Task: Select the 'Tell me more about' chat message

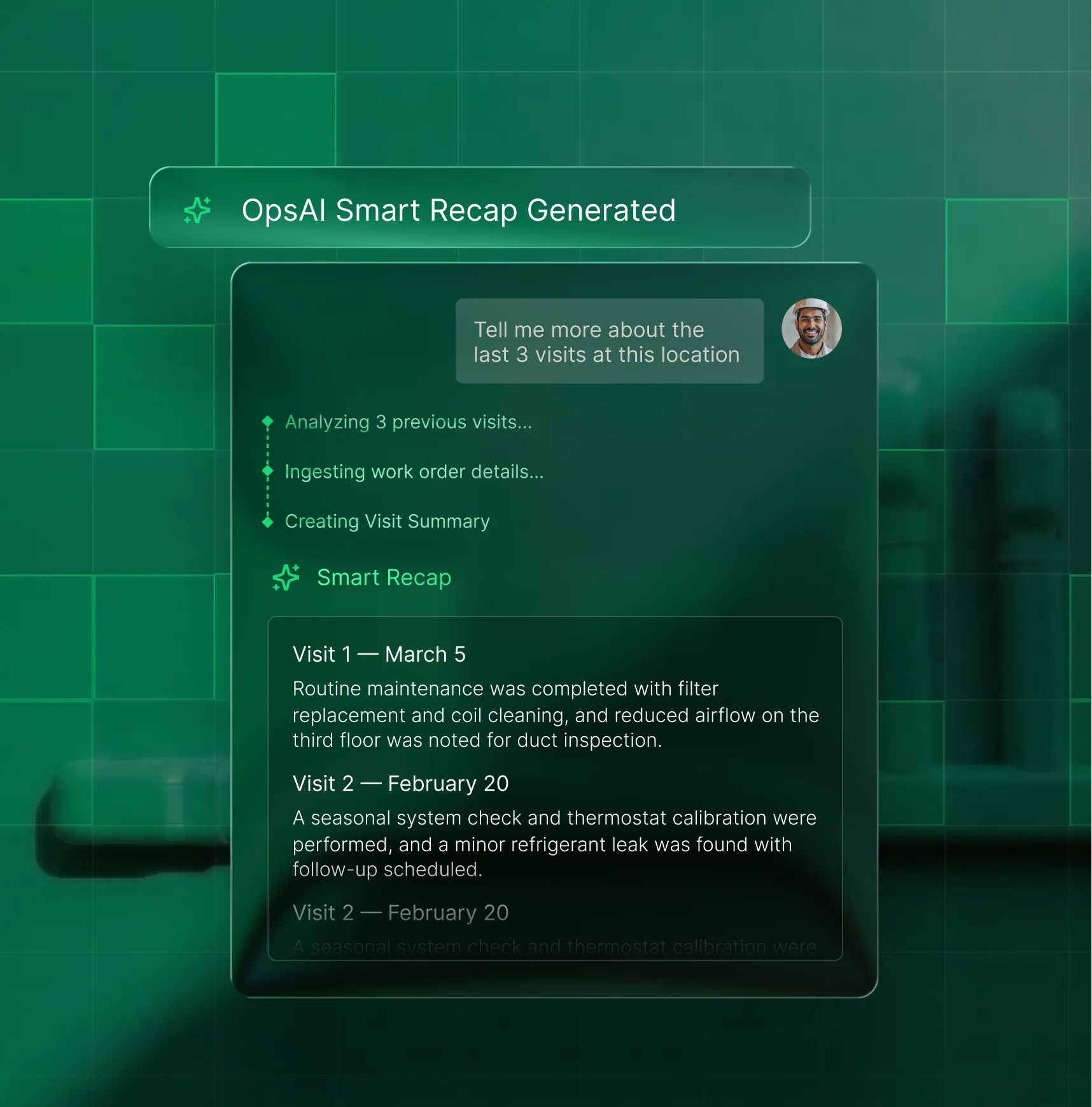Action: point(610,341)
